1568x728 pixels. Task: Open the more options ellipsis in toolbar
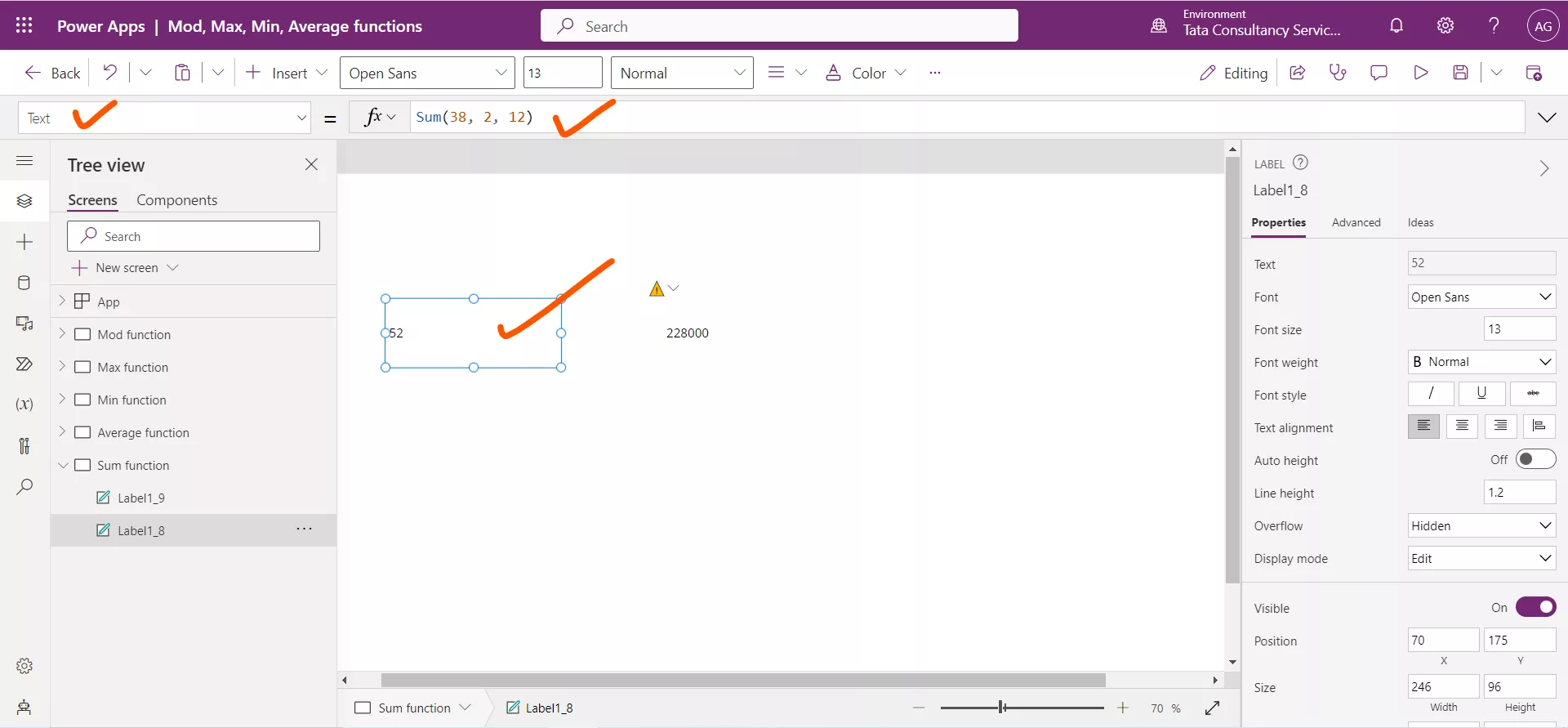click(935, 73)
